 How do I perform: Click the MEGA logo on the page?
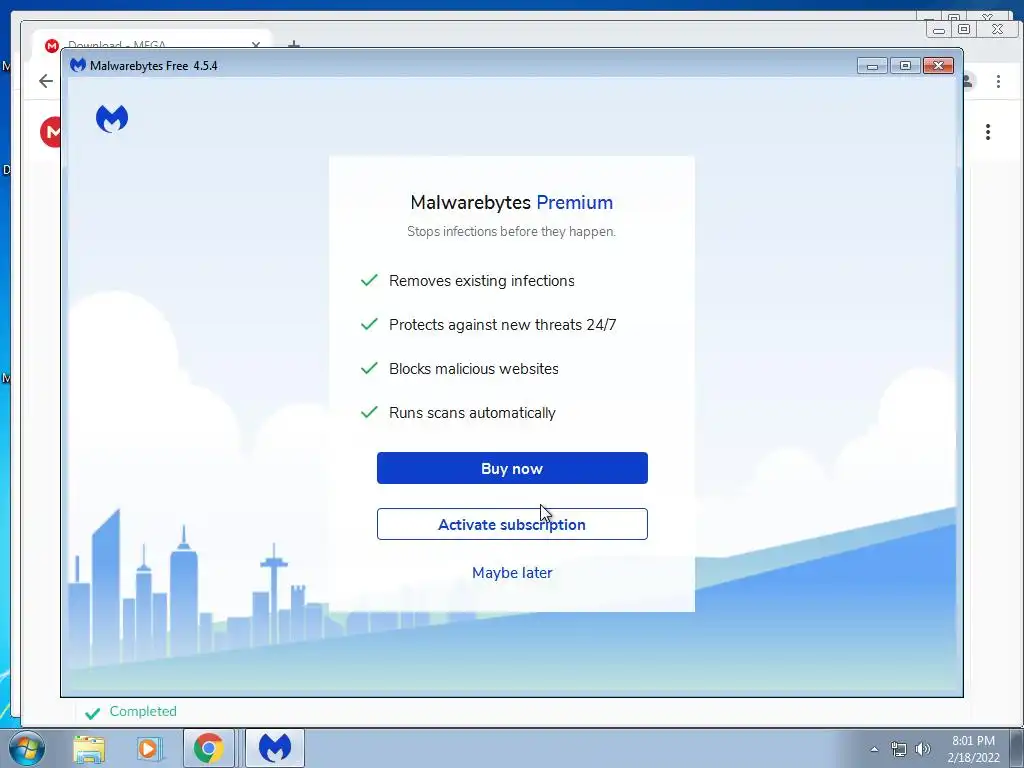[x=51, y=132]
